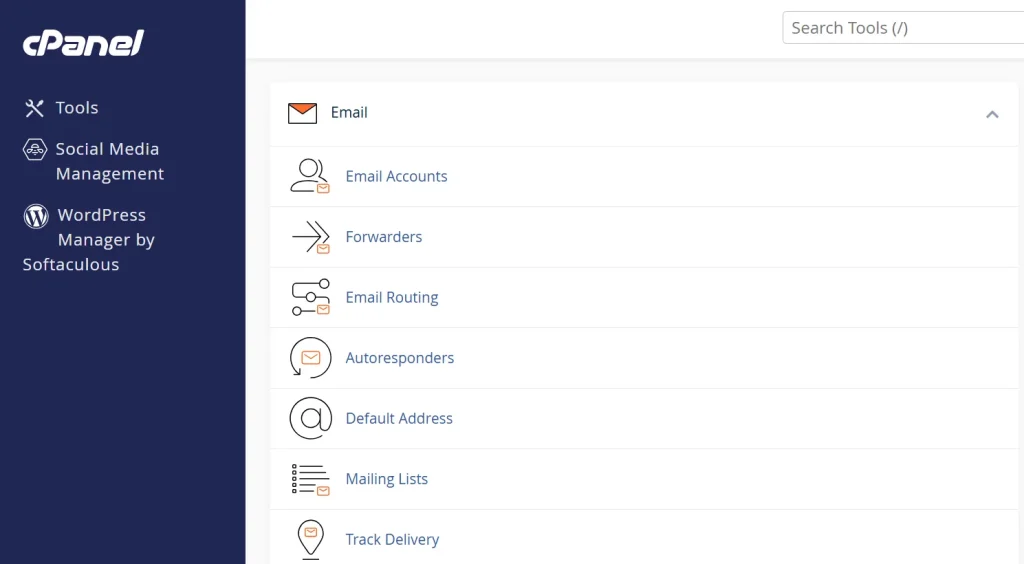This screenshot has height=564, width=1024.
Task: Click the Email section header title
Action: click(349, 113)
